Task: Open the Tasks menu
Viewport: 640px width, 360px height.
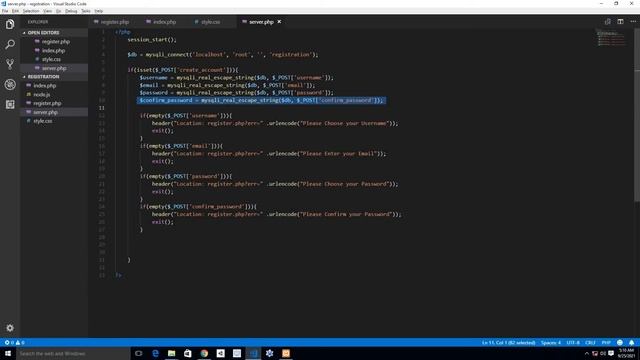Action: [x=86, y=11]
